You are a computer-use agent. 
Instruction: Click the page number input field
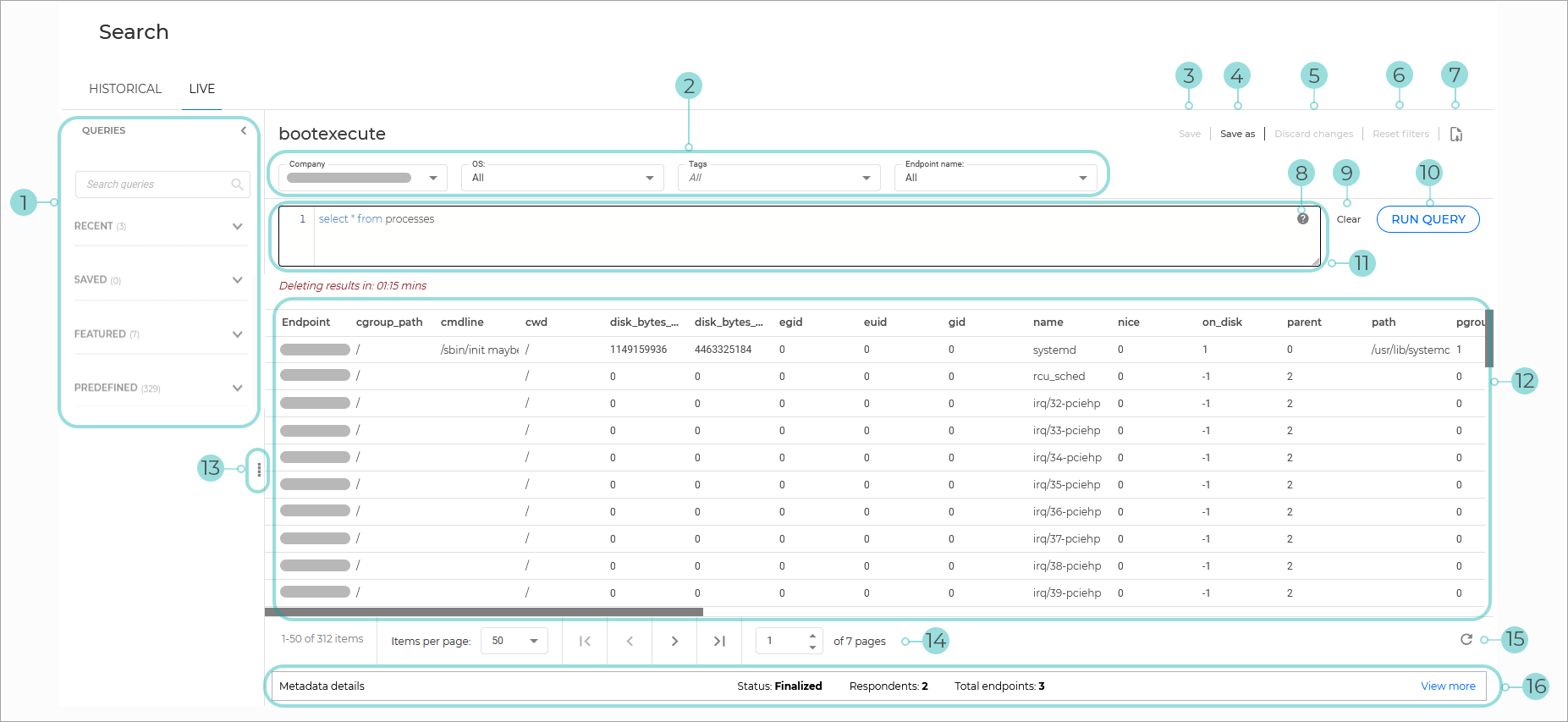click(x=789, y=641)
